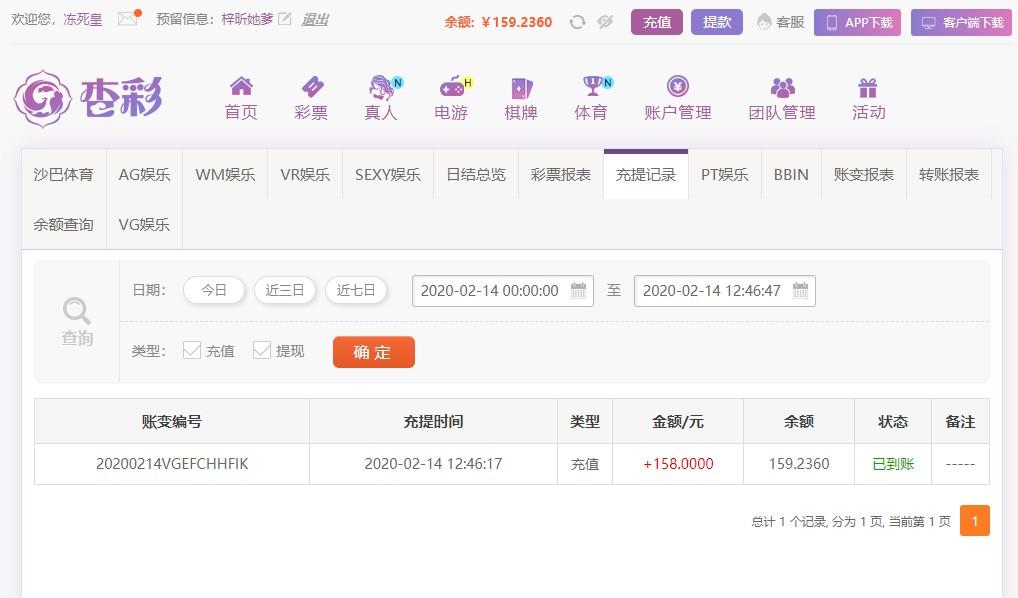Open the message envelope icon
This screenshot has height=598, width=1018.
click(126, 18)
